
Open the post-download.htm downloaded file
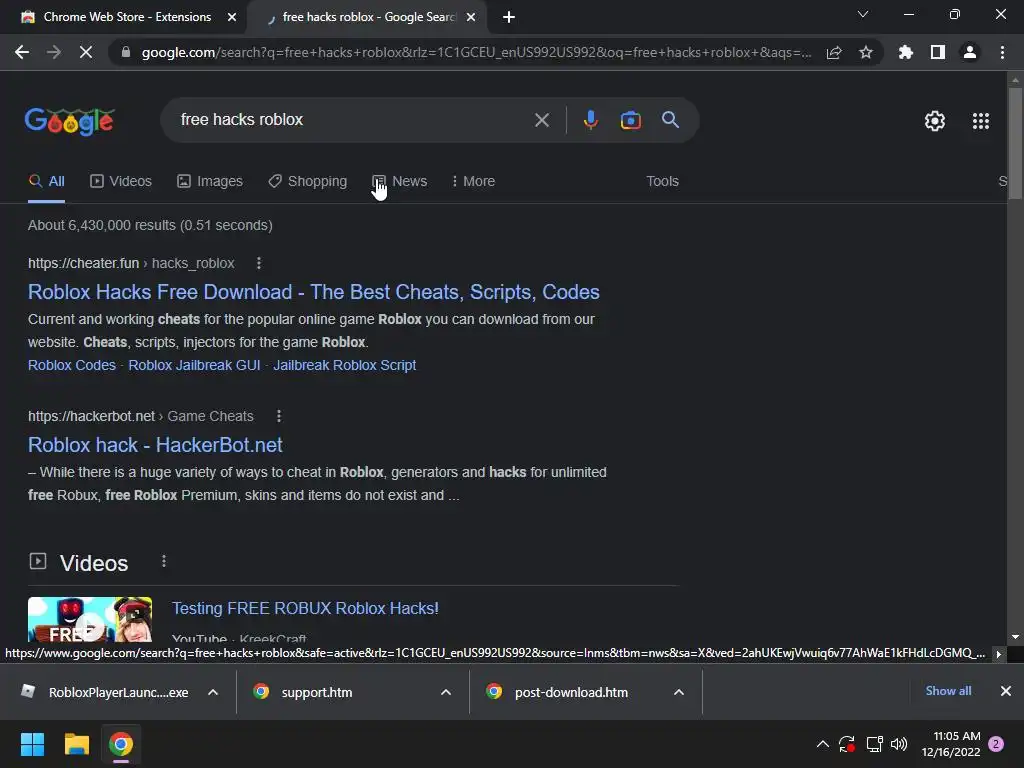(558, 692)
